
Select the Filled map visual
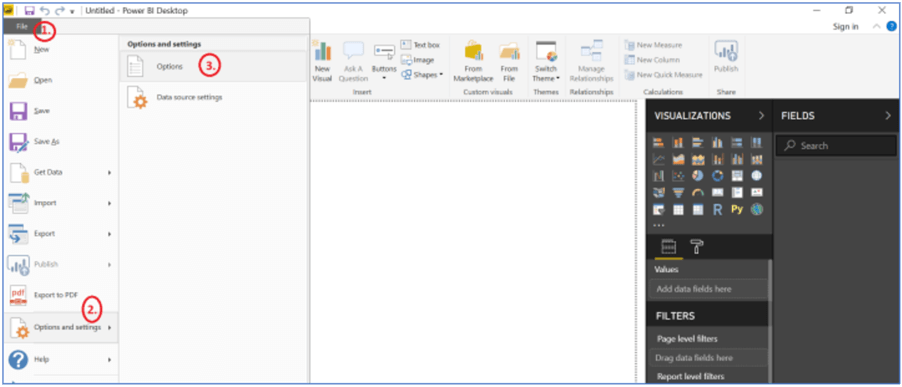(659, 193)
